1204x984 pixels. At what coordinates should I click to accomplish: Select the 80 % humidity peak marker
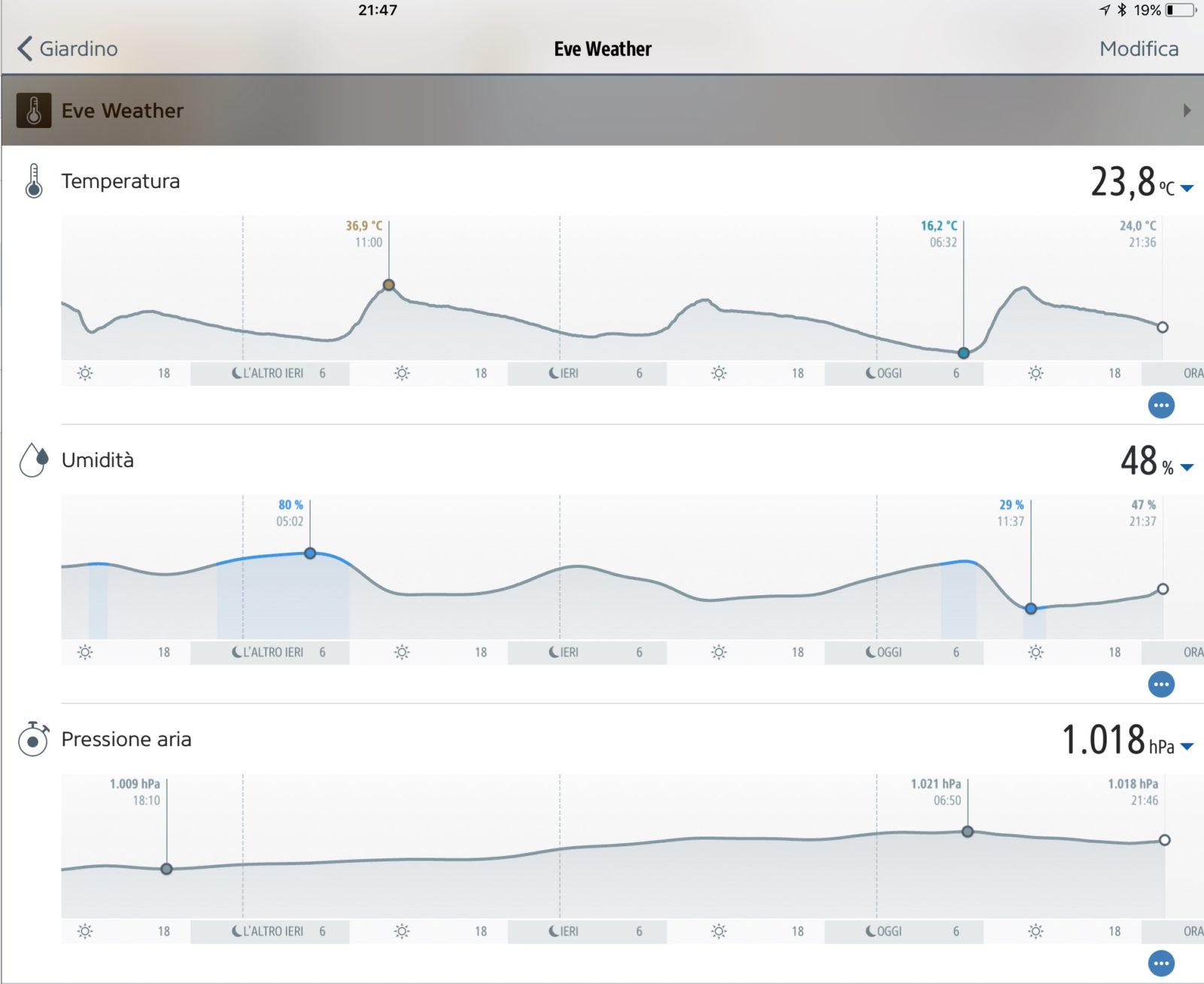point(310,553)
